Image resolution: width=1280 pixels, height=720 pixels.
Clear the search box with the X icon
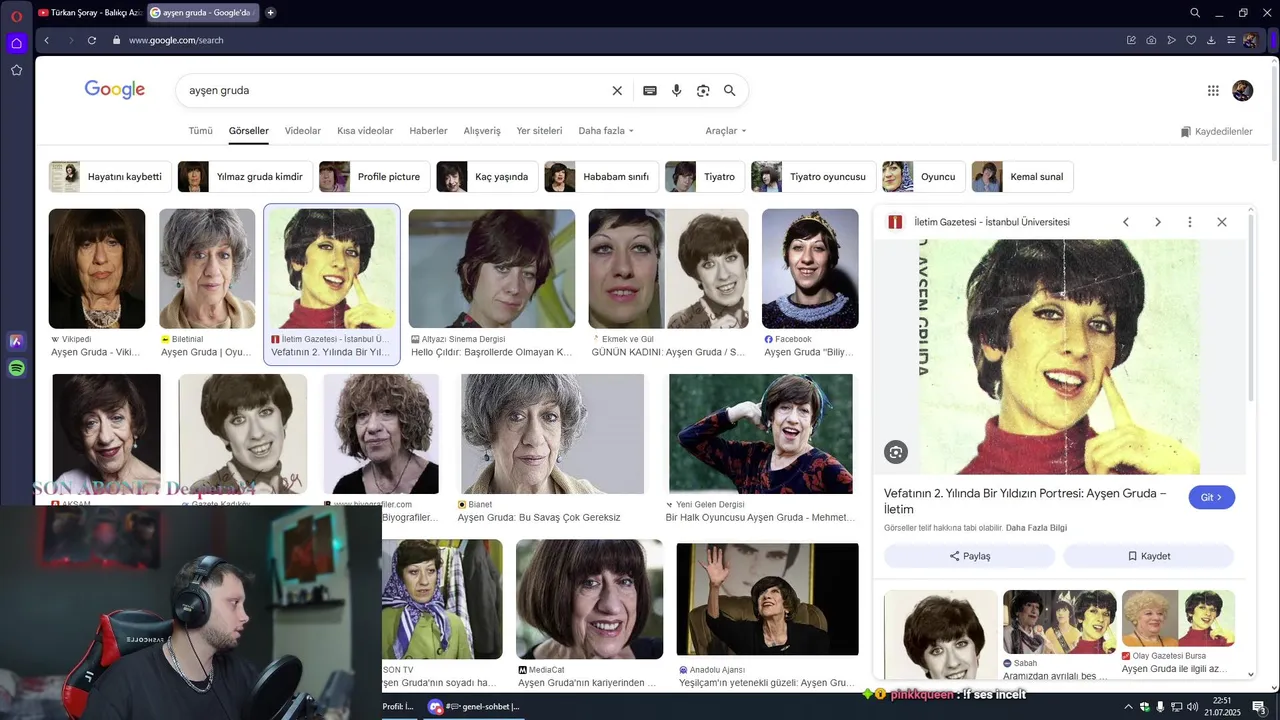617,90
